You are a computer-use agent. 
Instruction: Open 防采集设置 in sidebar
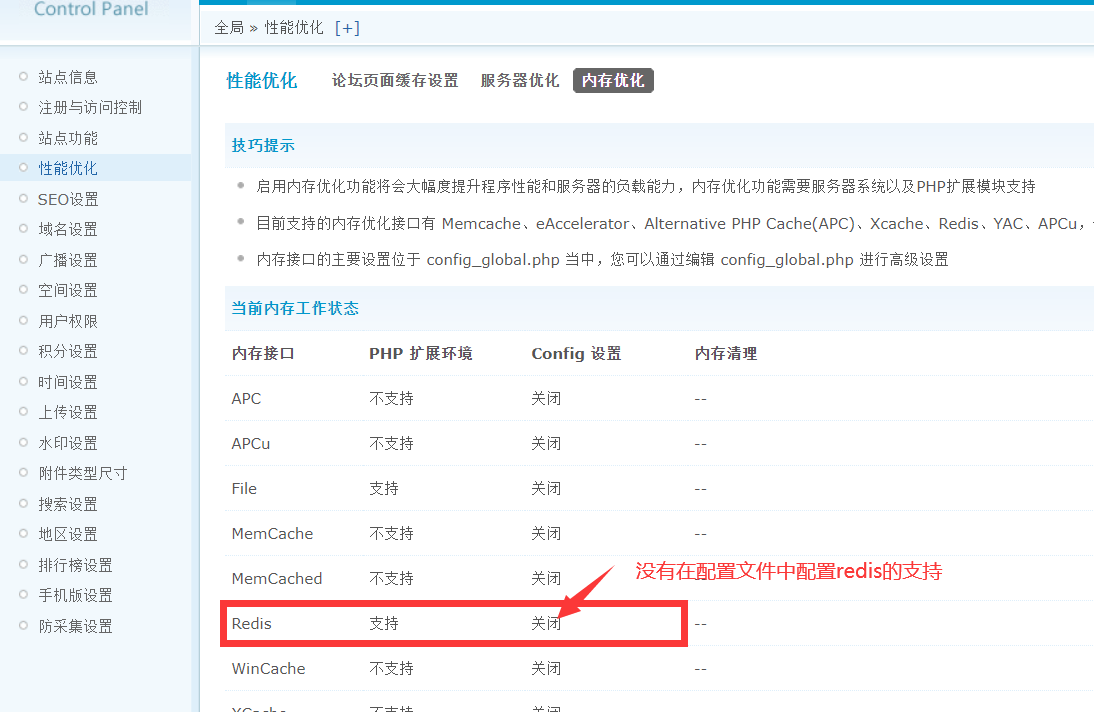(x=75, y=626)
